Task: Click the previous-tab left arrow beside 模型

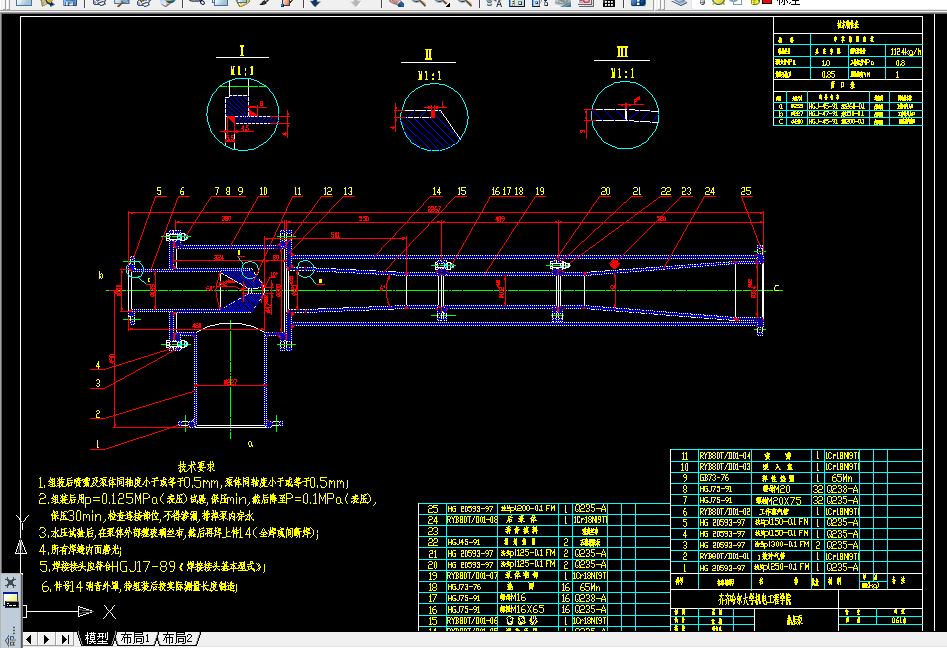Action: [30, 638]
